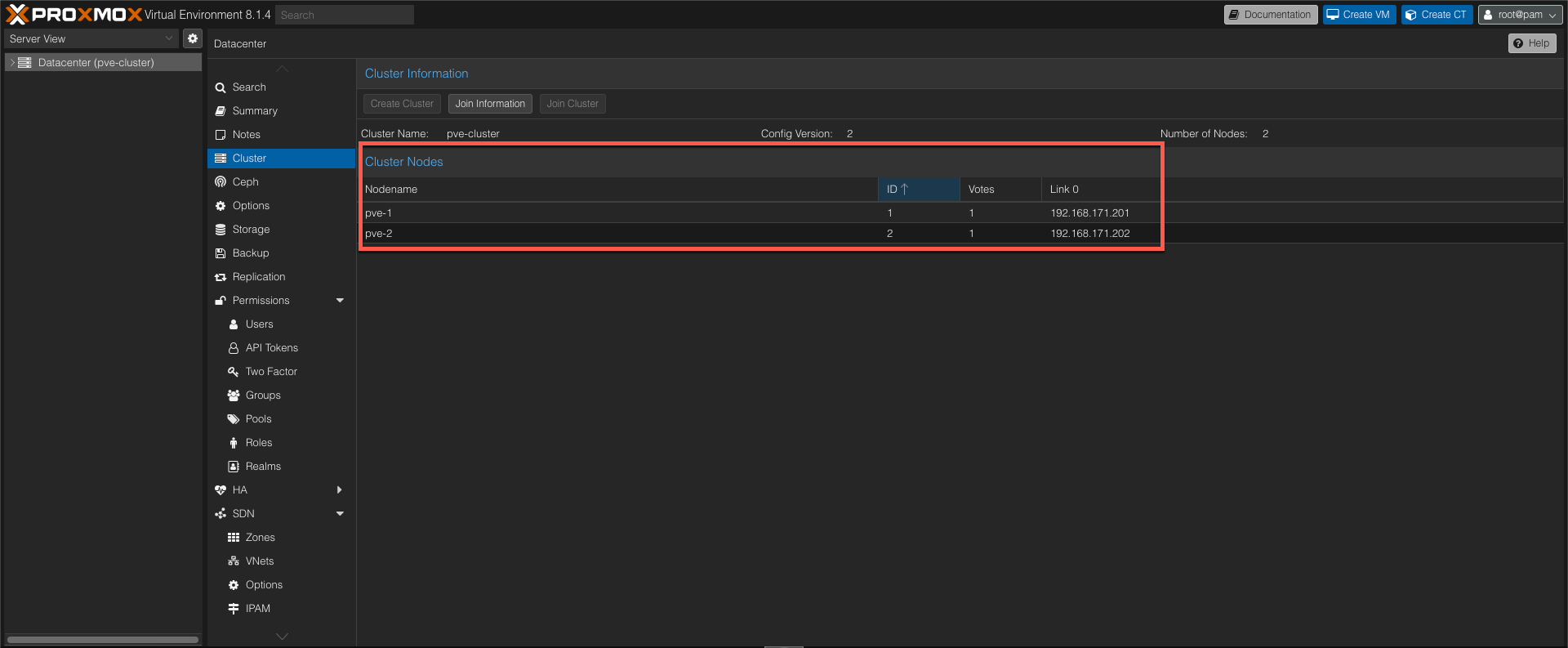This screenshot has width=1568, height=648.
Task: Click the Backup floppy icon
Action: pyautogui.click(x=220, y=253)
